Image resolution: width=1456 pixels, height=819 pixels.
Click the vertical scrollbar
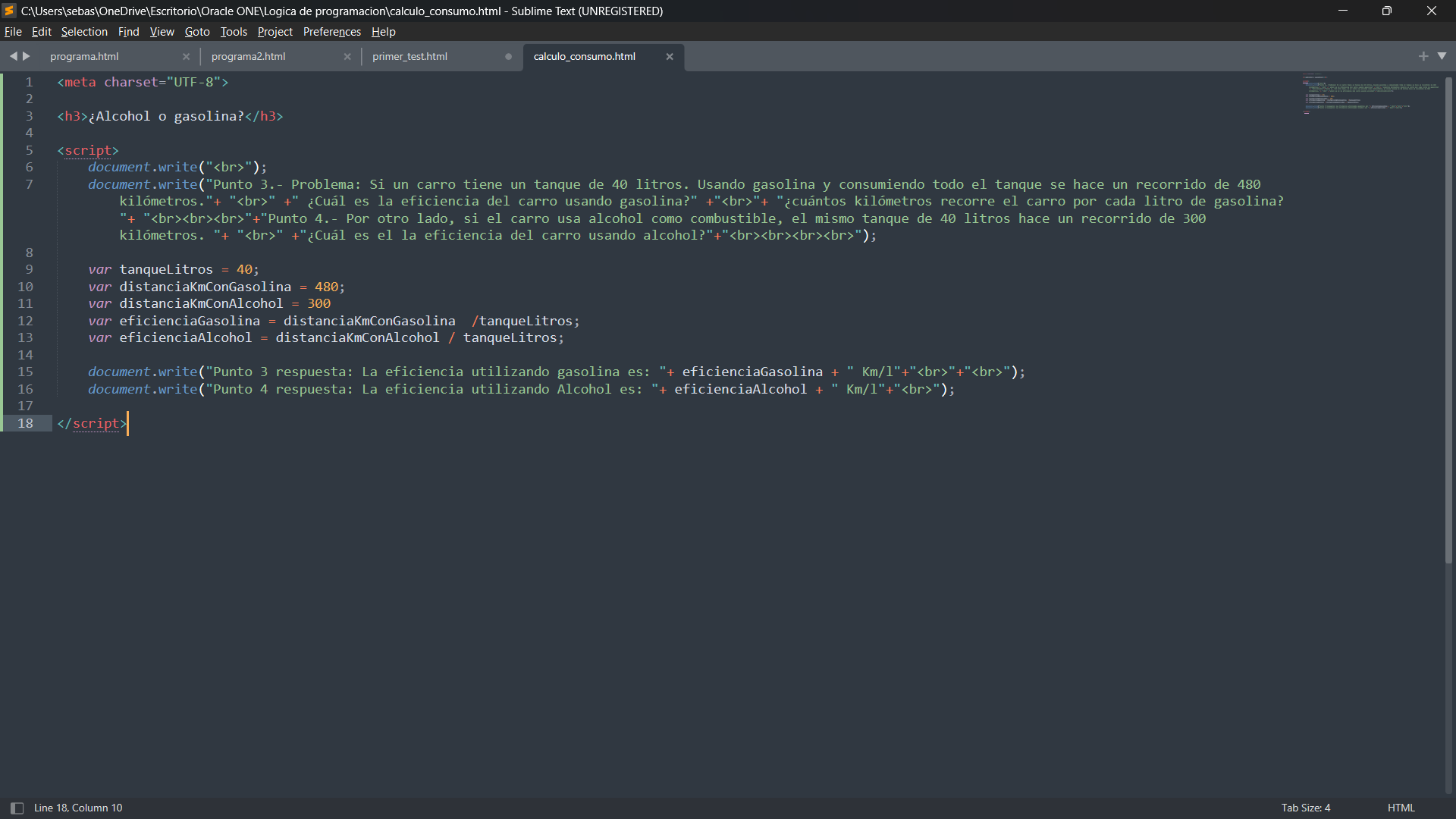click(x=1448, y=318)
